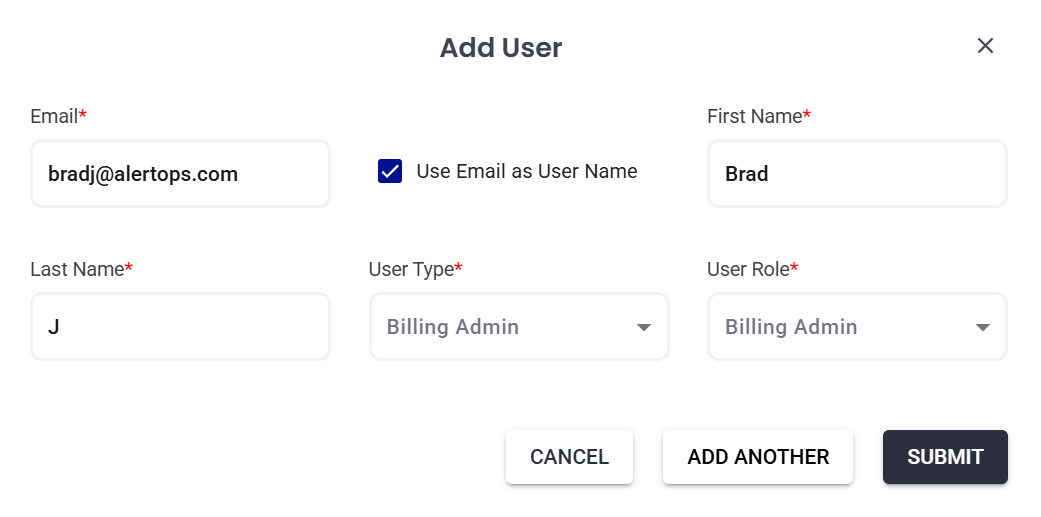Uncheck the Use Email as User Name checkbox
The height and width of the screenshot is (517, 1041).
tap(390, 172)
